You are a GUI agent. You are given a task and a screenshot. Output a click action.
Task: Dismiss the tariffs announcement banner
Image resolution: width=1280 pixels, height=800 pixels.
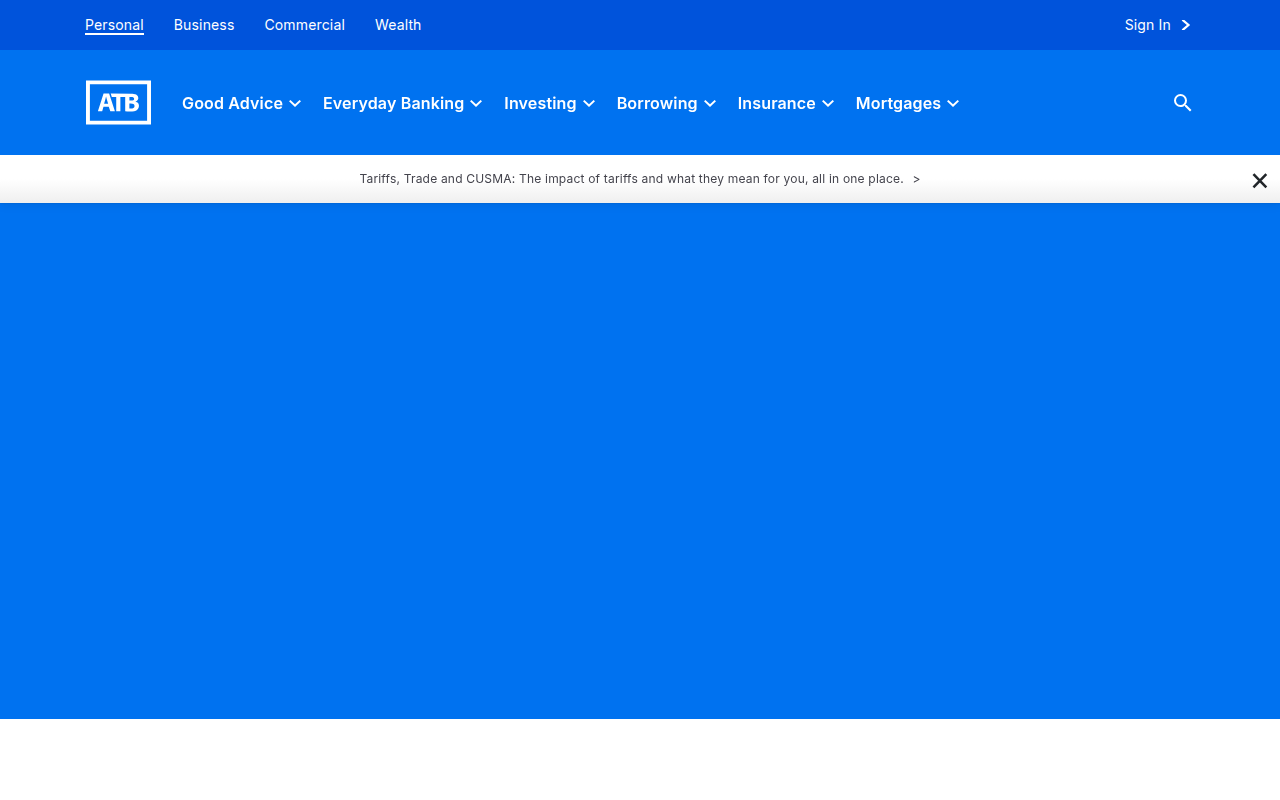pos(1259,180)
